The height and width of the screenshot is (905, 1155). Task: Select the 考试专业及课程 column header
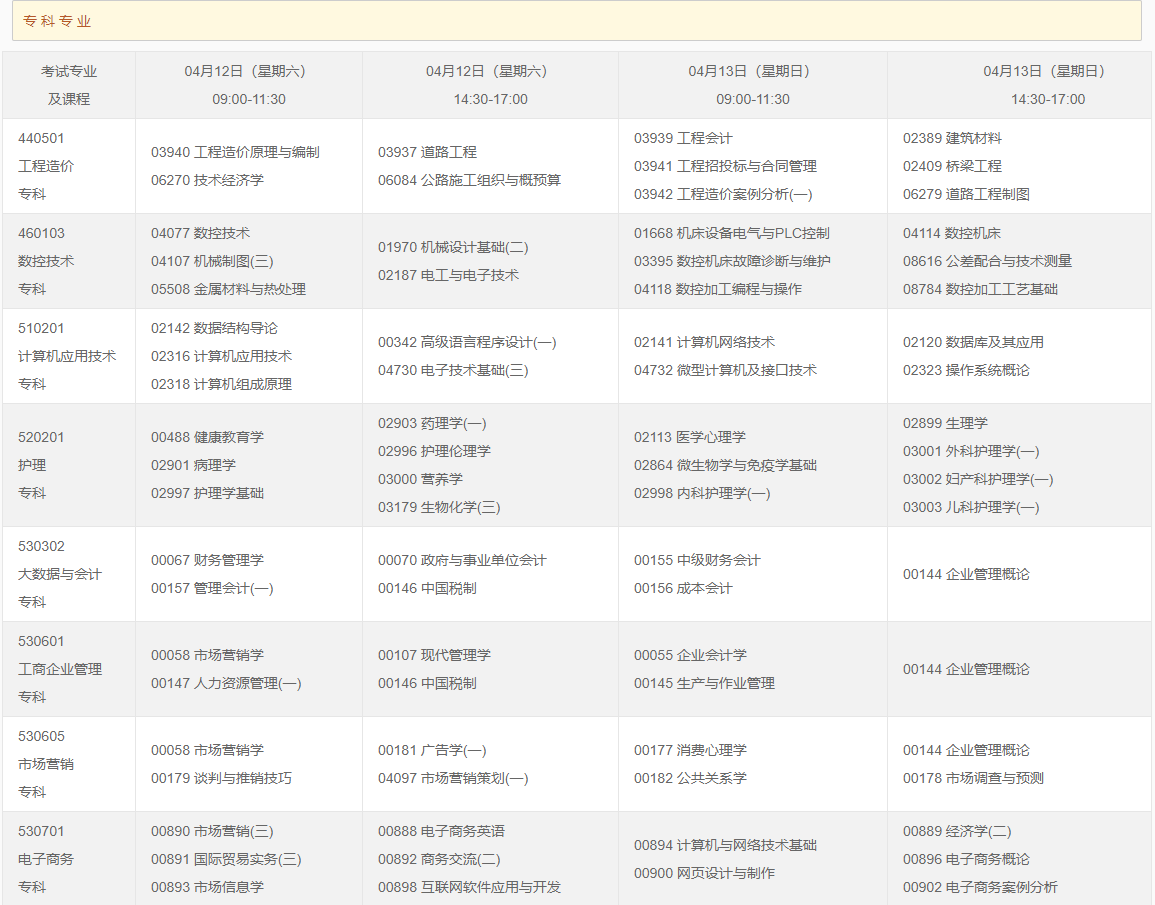tap(69, 85)
